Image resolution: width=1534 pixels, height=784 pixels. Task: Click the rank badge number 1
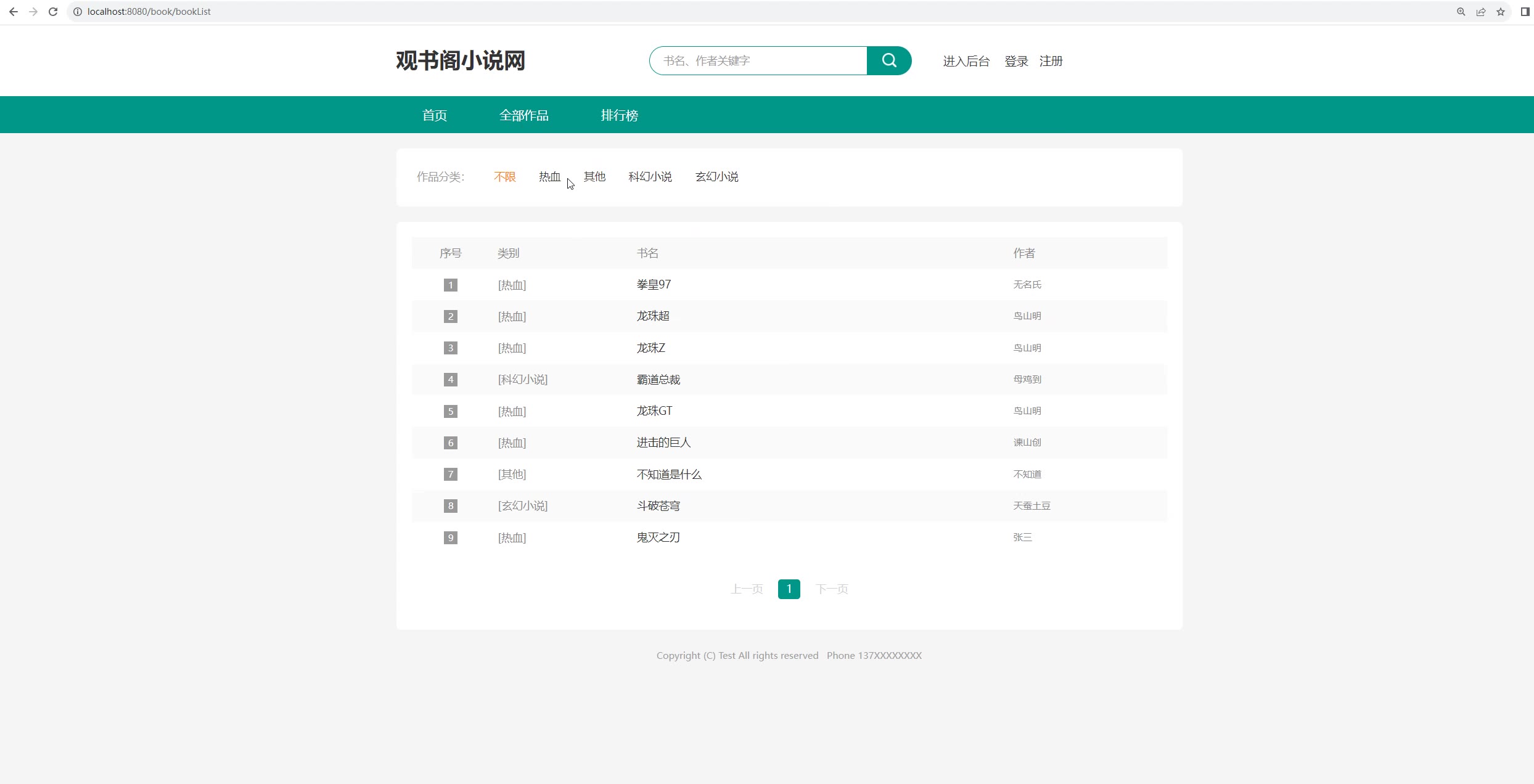[451, 285]
